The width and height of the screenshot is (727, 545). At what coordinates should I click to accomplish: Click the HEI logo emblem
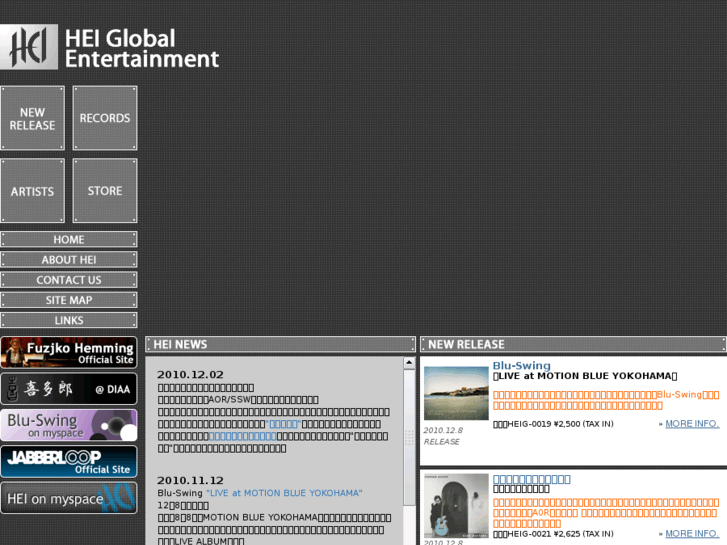[29, 47]
